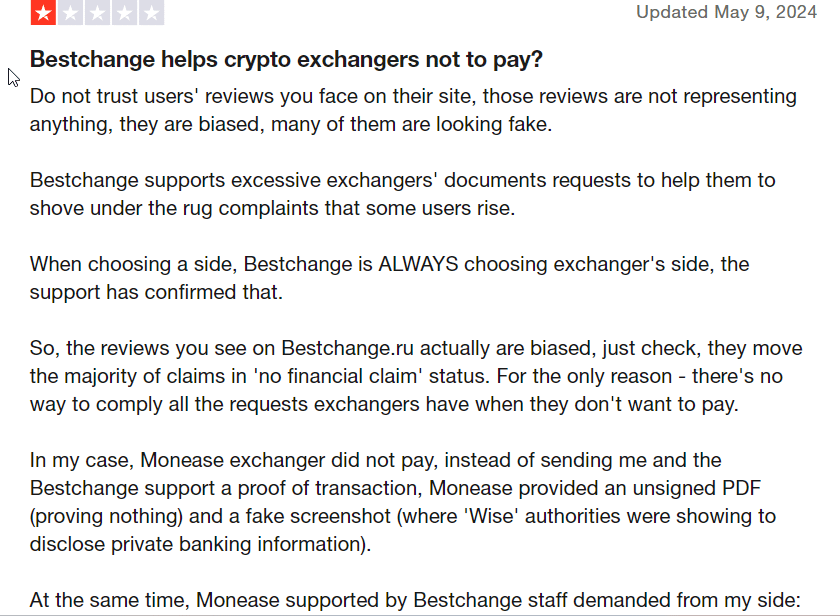Click the capitalized word 'ALWAYS'
840x616 pixels.
coord(422,264)
